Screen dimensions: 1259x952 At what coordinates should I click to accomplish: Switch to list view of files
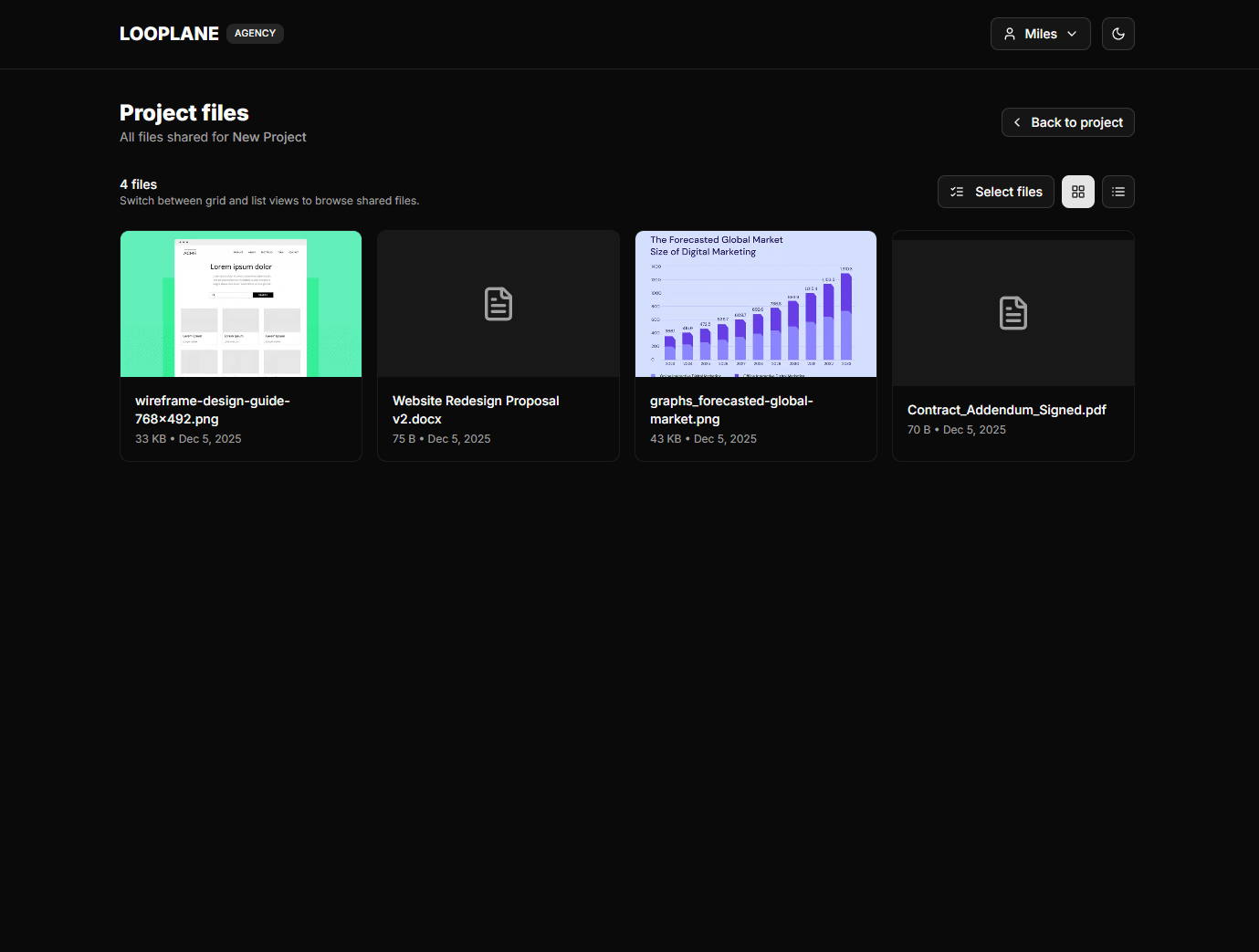[x=1117, y=192]
